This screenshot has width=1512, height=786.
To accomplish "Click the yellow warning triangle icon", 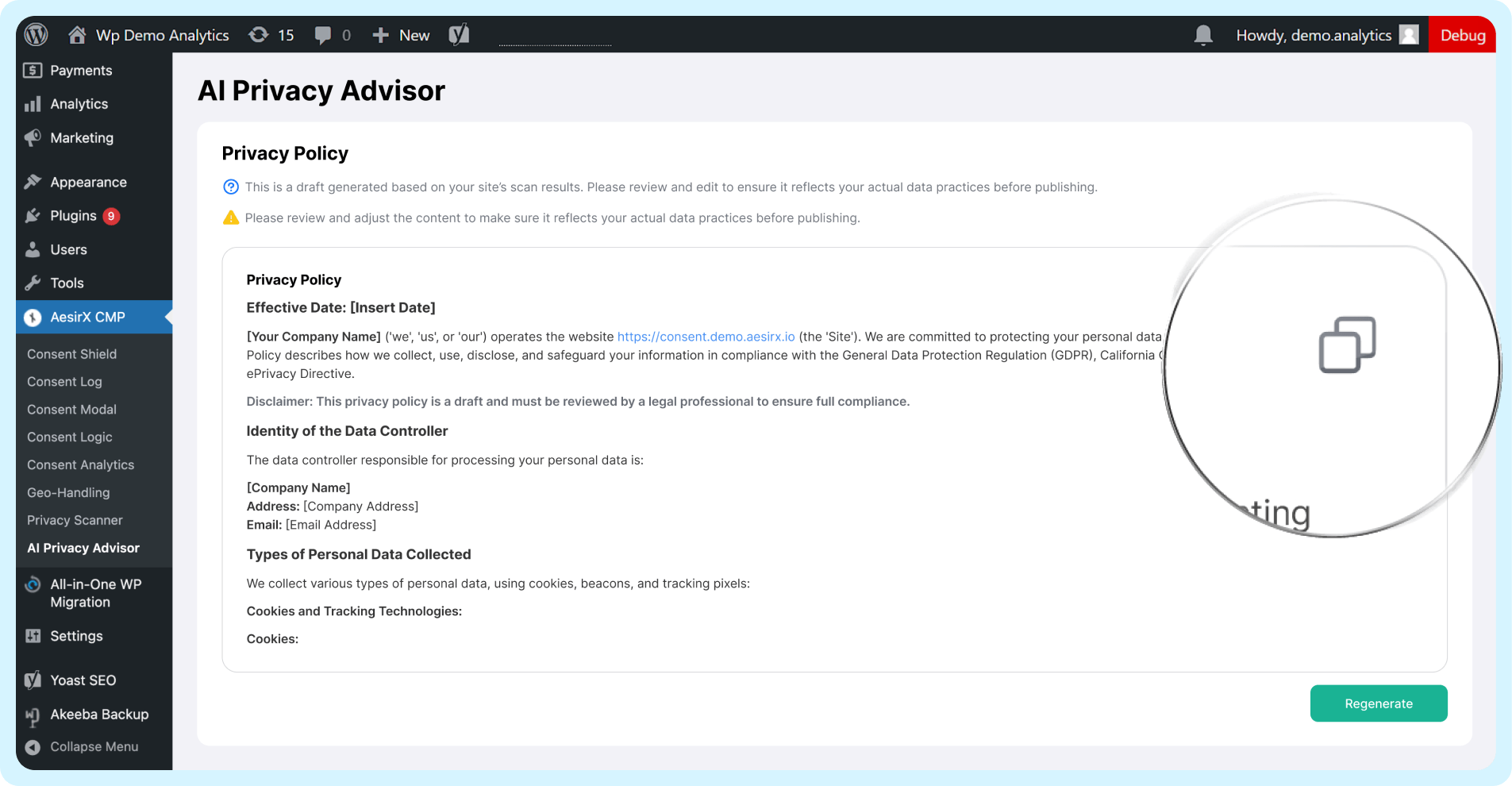I will [230, 217].
